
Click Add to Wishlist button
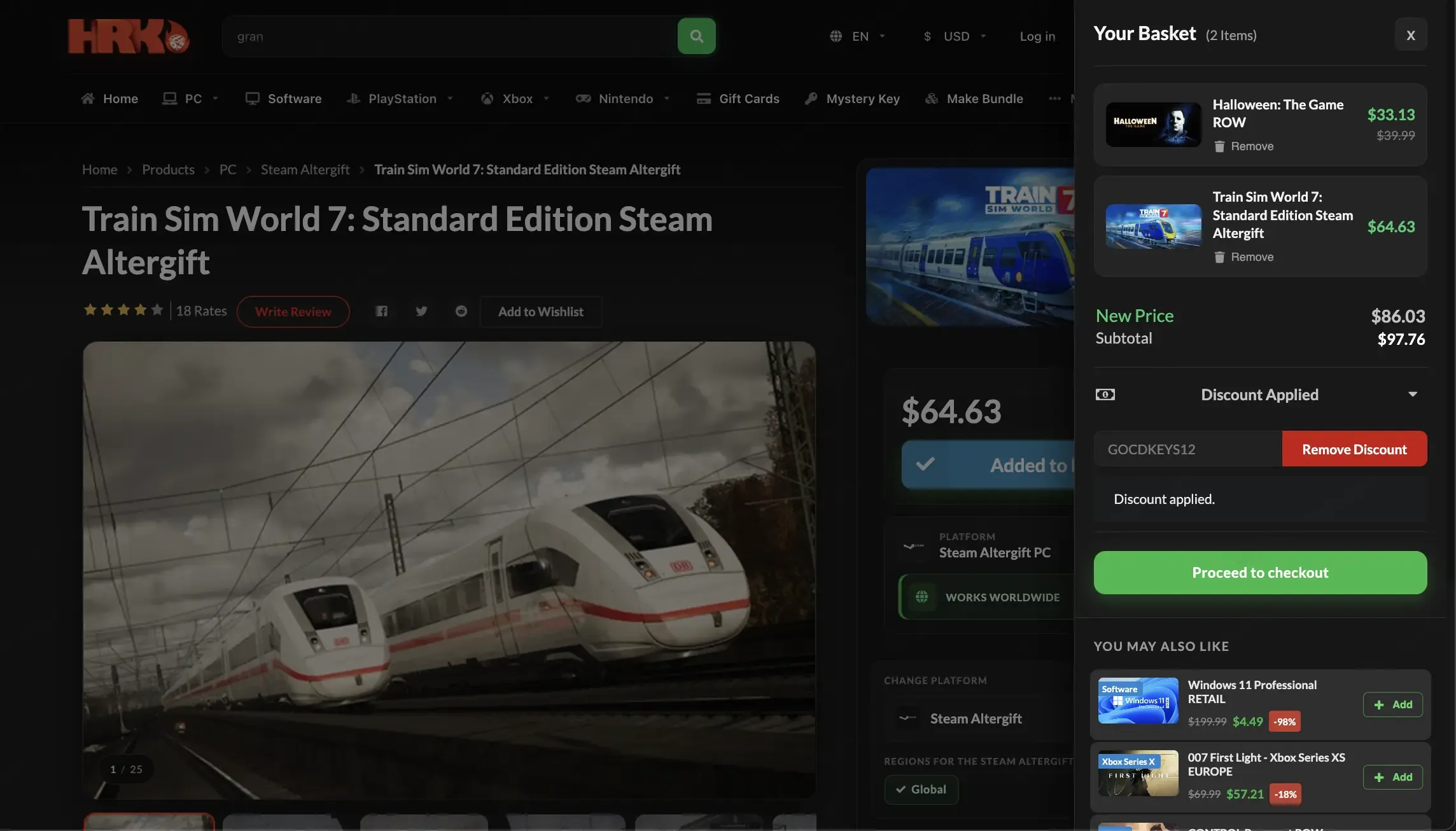[x=541, y=312]
